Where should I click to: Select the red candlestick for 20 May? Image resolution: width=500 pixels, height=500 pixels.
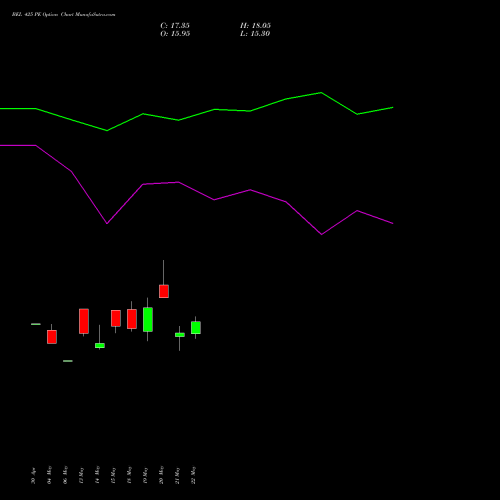164,291
